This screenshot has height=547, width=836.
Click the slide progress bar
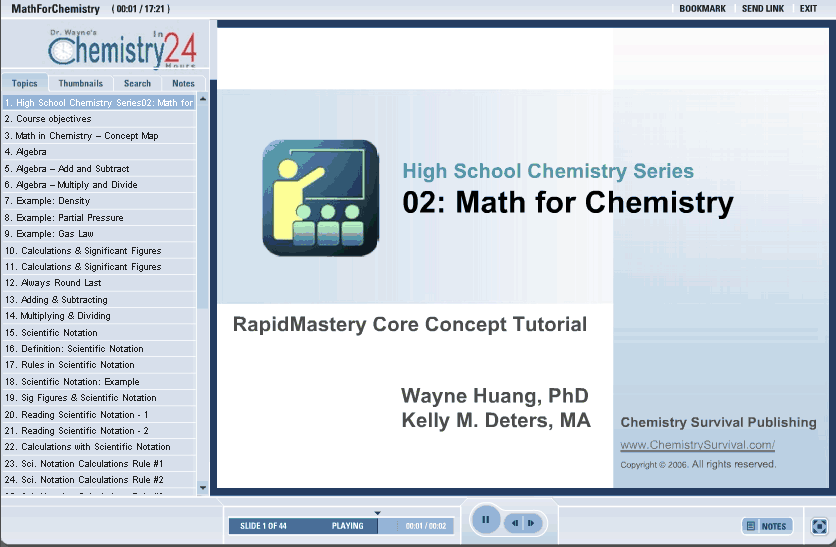(x=340, y=526)
